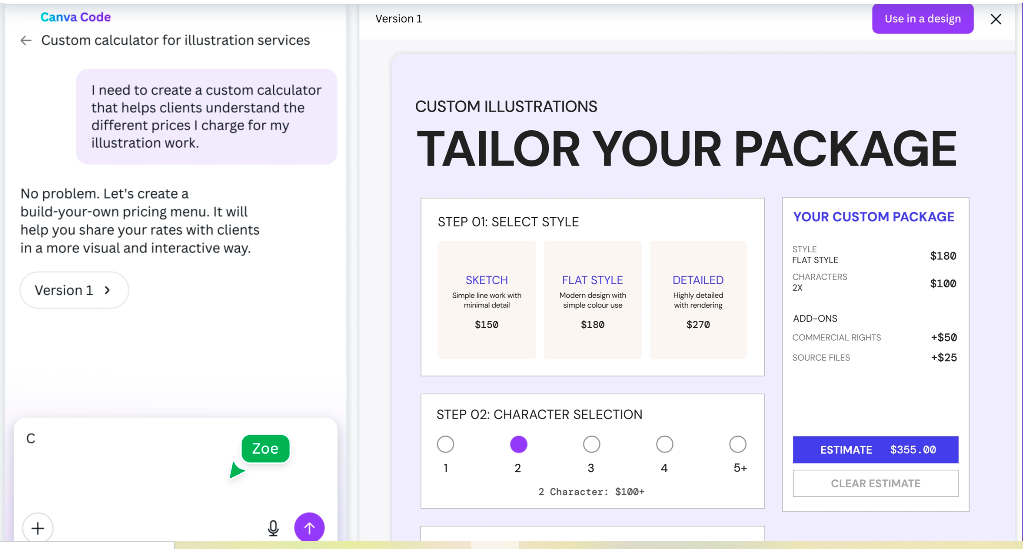Viewport: 1023px width, 549px height.
Task: Click the Tailor Your Package headline
Action: pyautogui.click(x=686, y=149)
